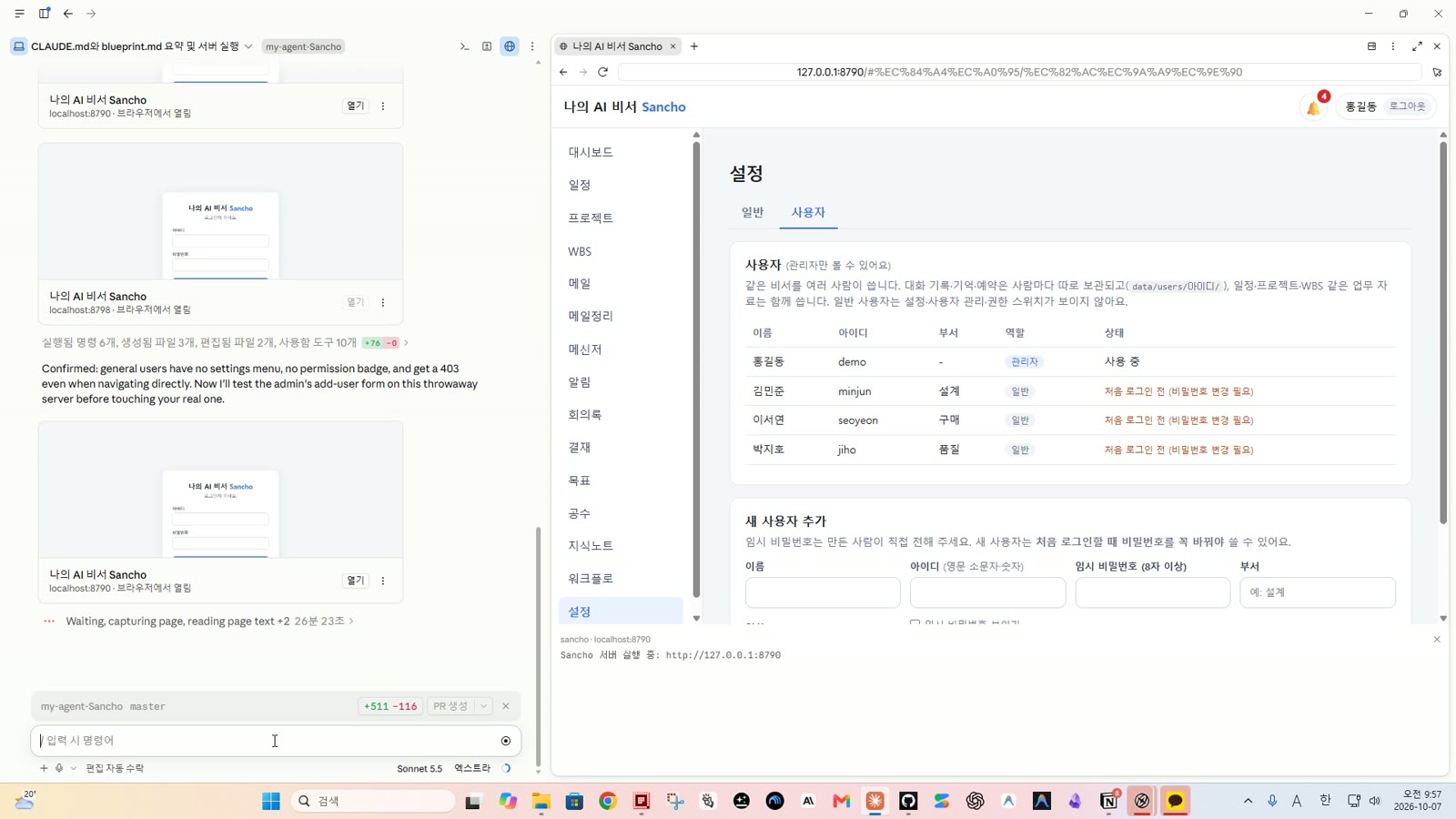Screen dimensions: 1456x819
Task: Click the plus attach icon below prompt
Action: 44,768
